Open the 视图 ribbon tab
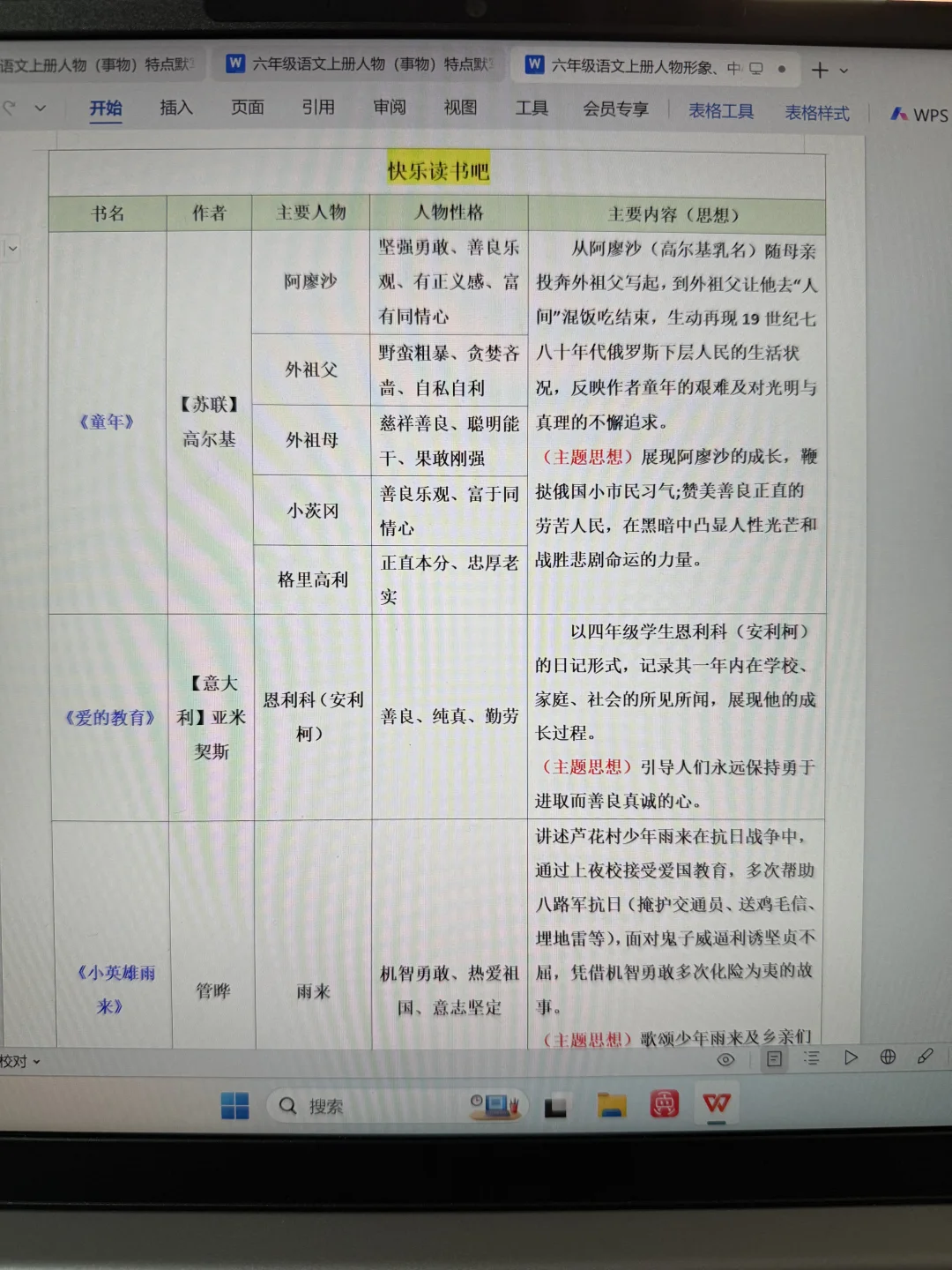952x1270 pixels. (460, 108)
